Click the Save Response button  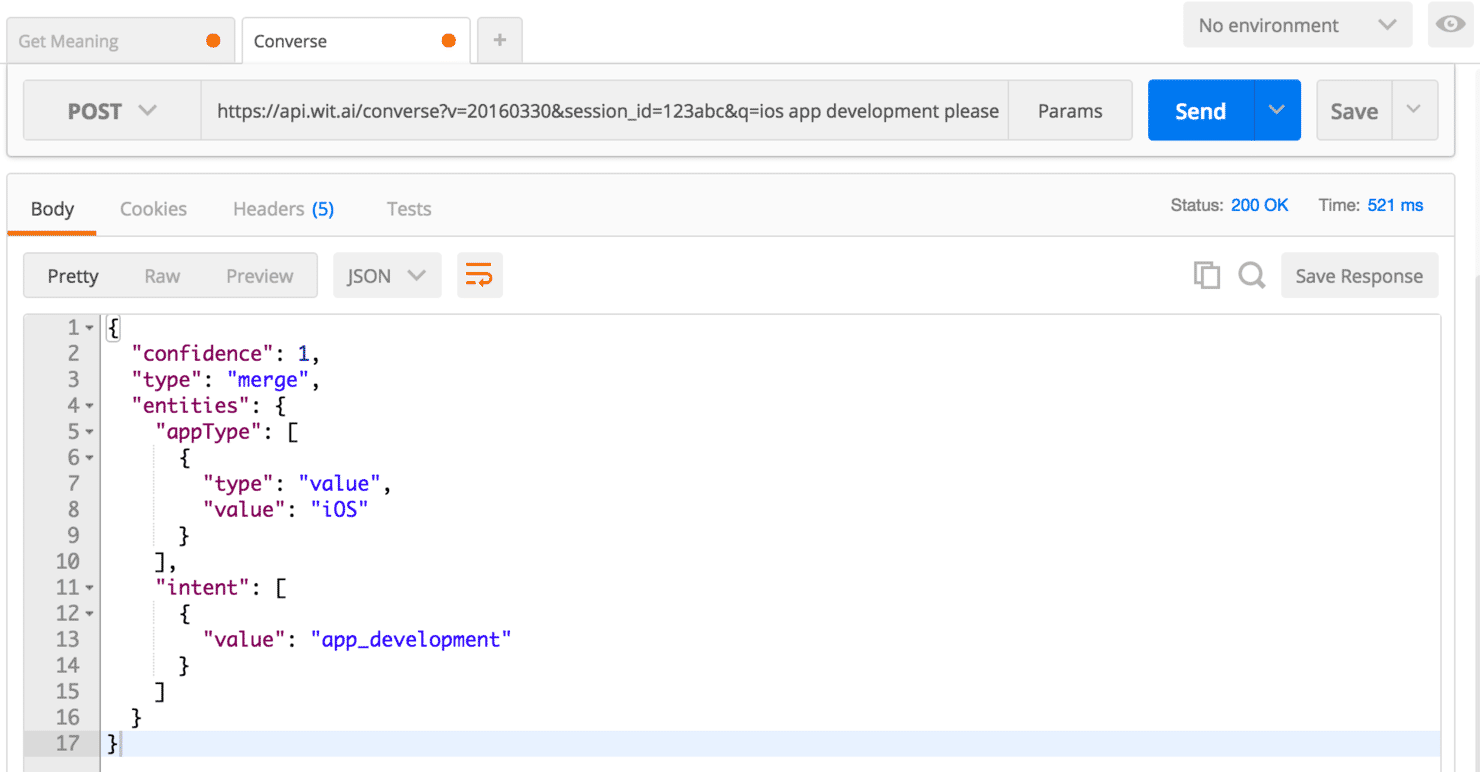pyautogui.click(x=1359, y=276)
